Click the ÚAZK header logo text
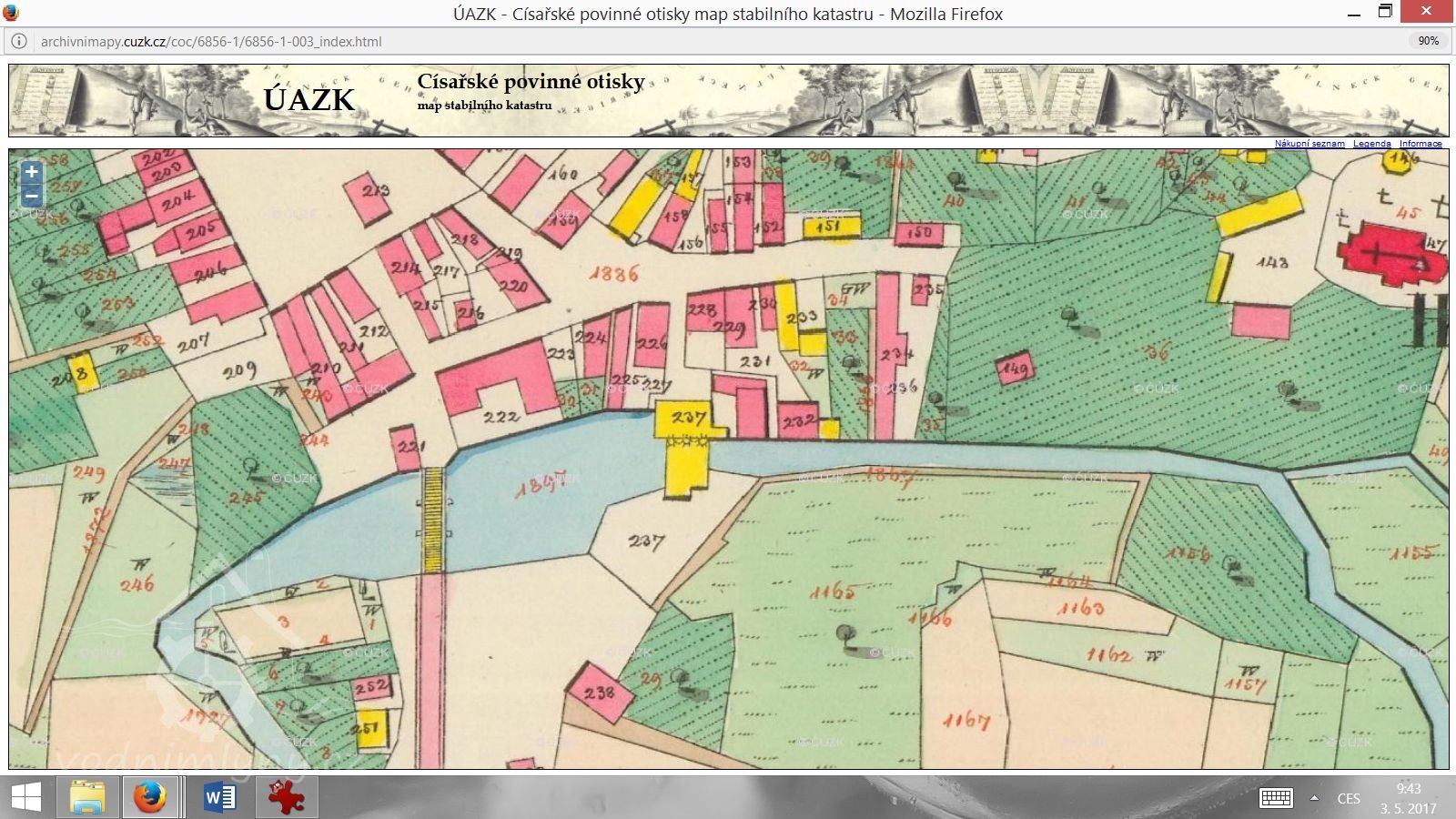The height and width of the screenshot is (819, 1456). click(x=308, y=99)
